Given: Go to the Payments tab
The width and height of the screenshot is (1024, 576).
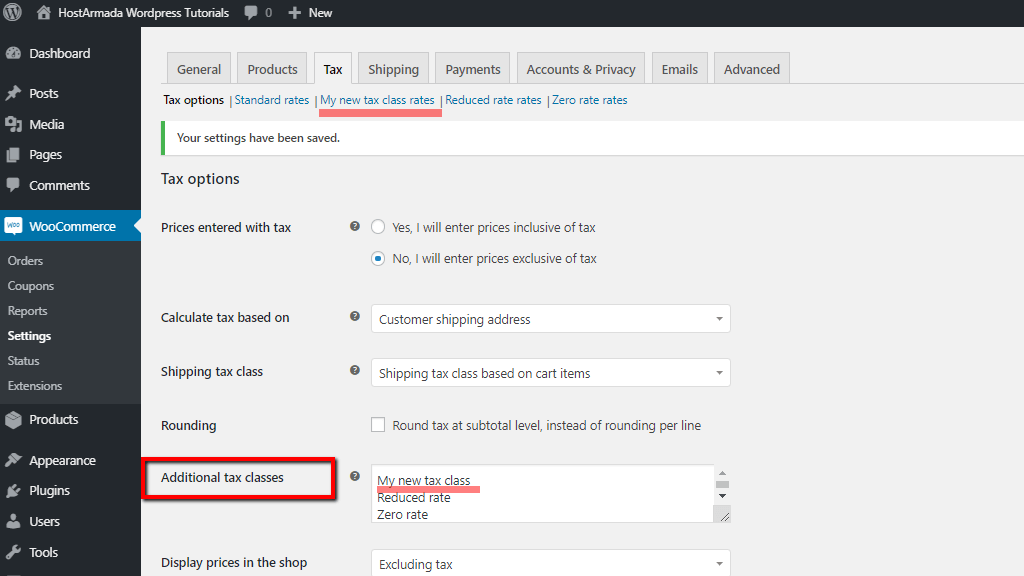Looking at the screenshot, I should coord(472,69).
